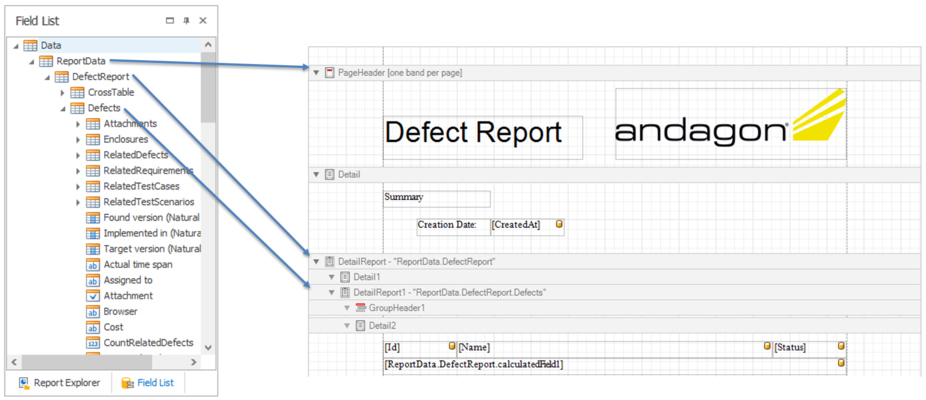Click the pin icon in Field List header
Screen dimensions: 926x400
[x=187, y=20]
